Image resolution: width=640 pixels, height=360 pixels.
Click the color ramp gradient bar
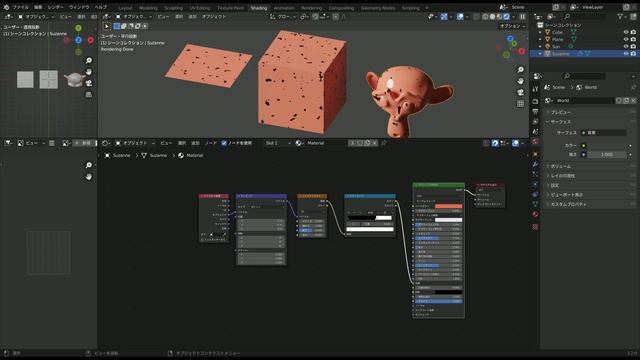coord(370,218)
